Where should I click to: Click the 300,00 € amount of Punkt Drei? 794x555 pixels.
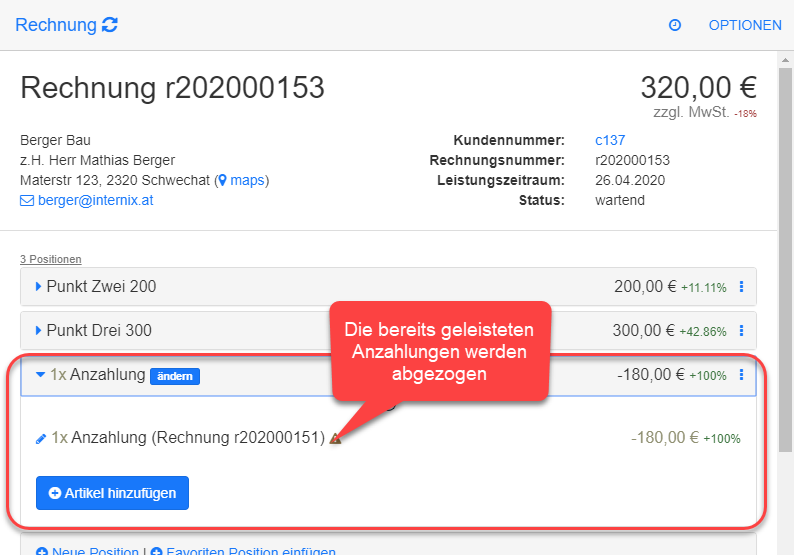pyautogui.click(x=644, y=331)
